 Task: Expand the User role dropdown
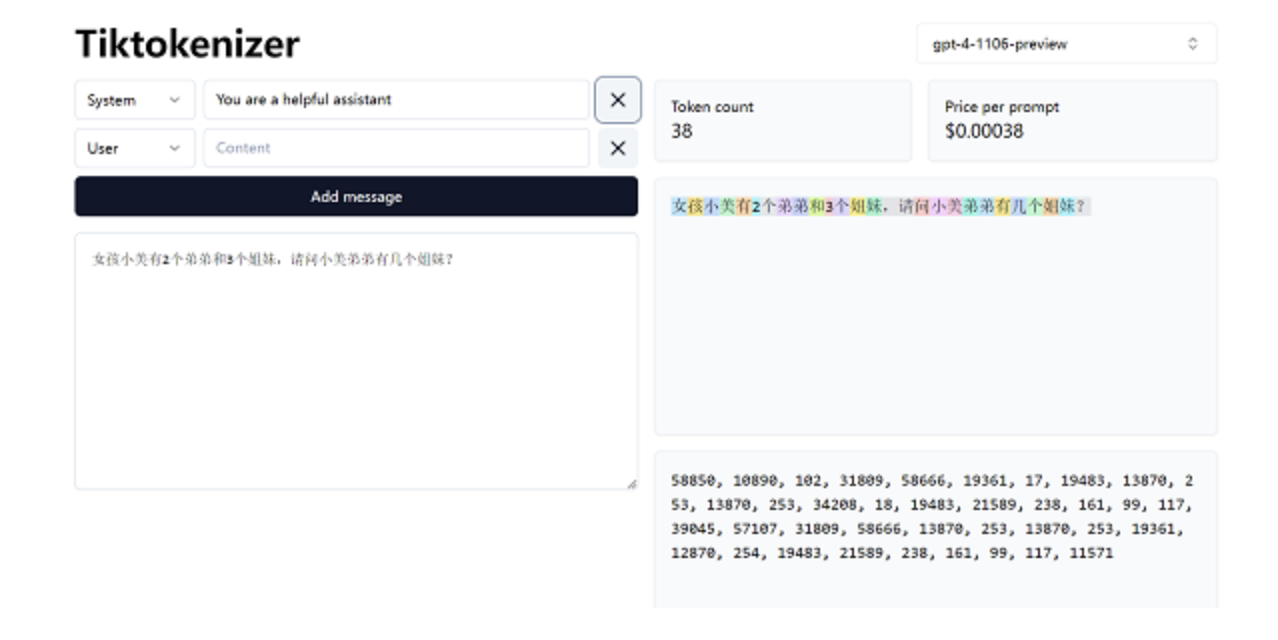[x=134, y=148]
